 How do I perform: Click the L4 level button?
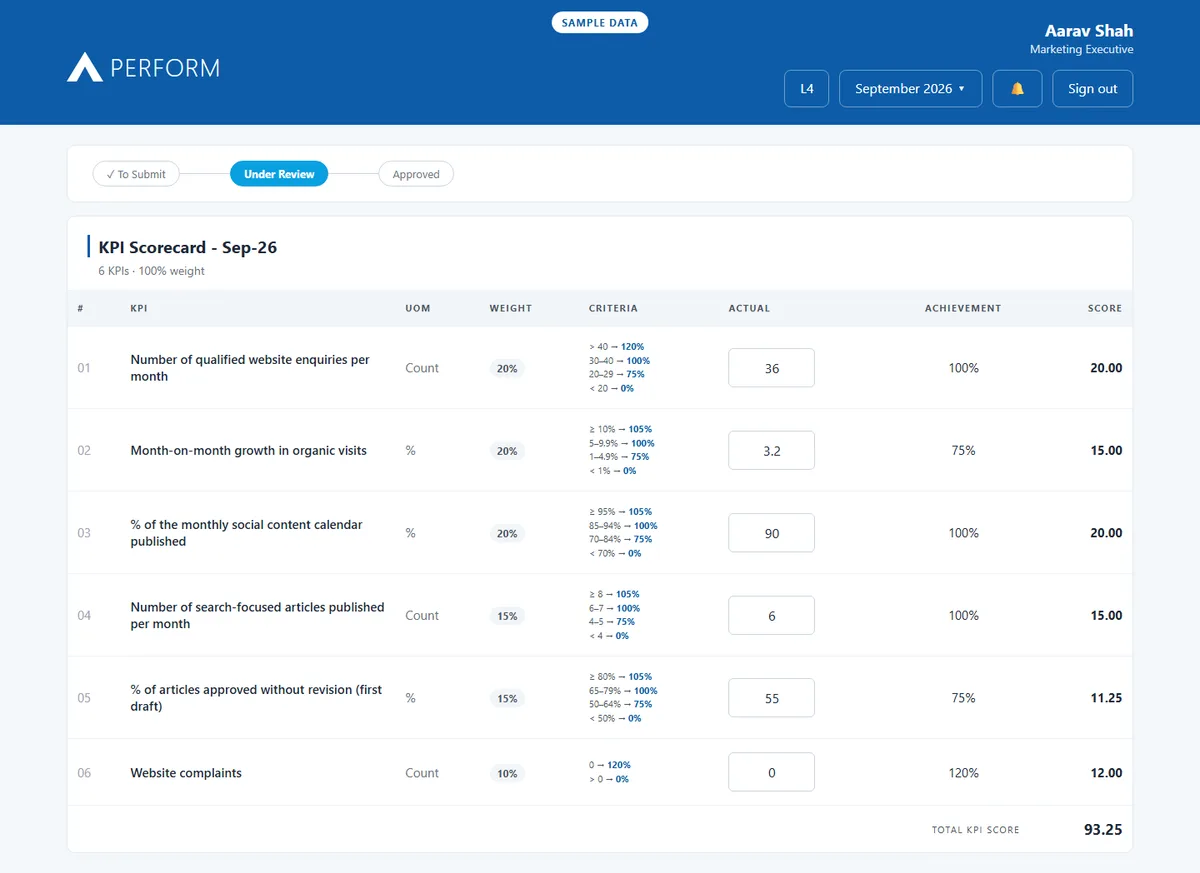(807, 88)
